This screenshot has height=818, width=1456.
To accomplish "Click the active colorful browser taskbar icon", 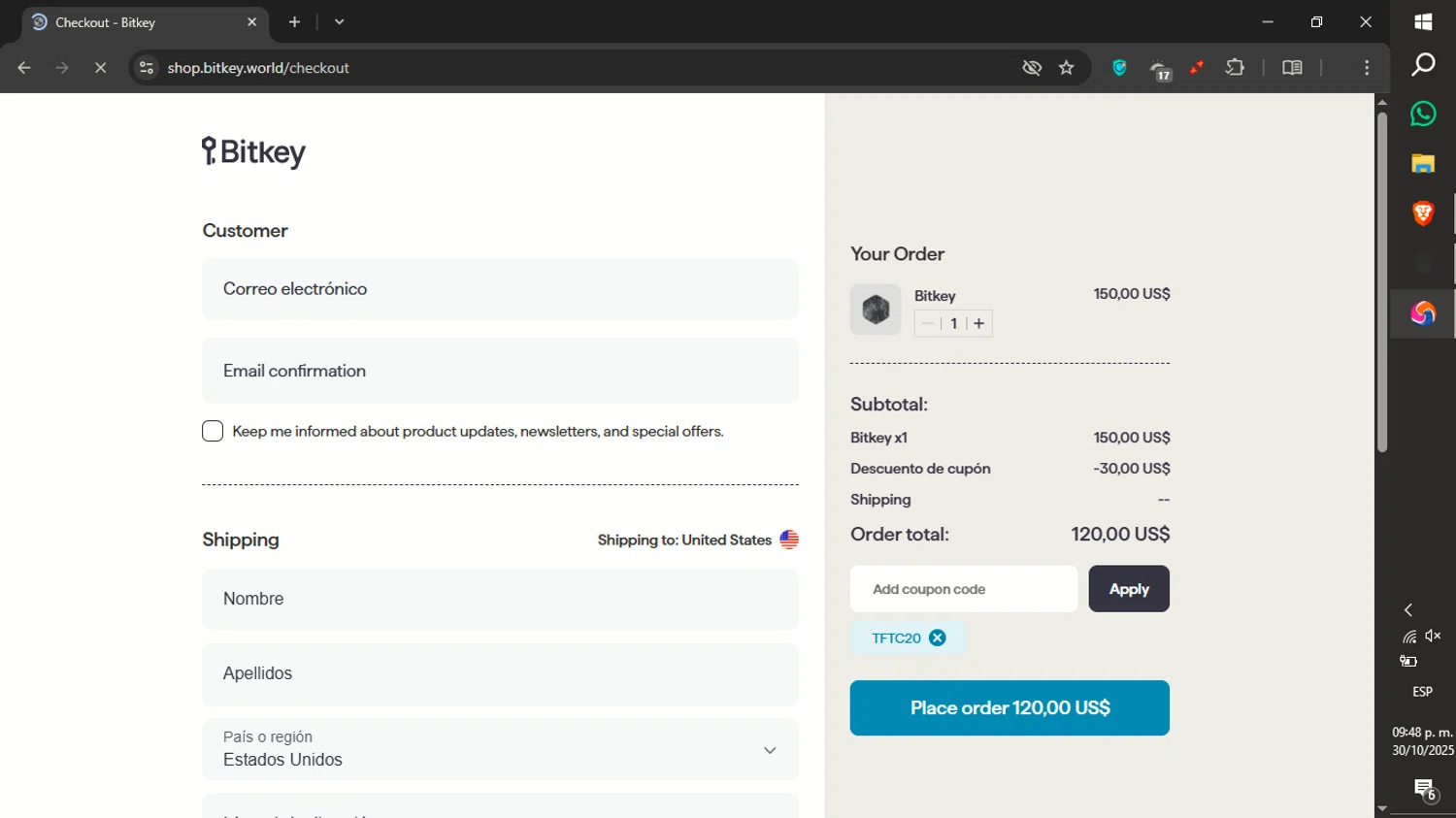I will pos(1423,313).
